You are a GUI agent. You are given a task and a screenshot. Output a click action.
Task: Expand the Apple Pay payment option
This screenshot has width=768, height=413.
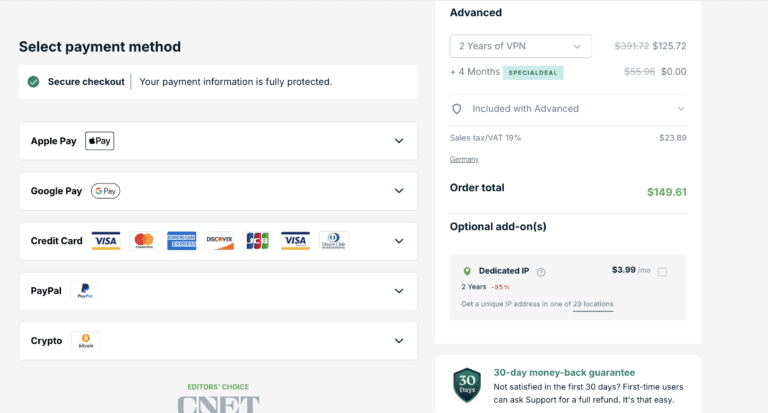(x=398, y=141)
